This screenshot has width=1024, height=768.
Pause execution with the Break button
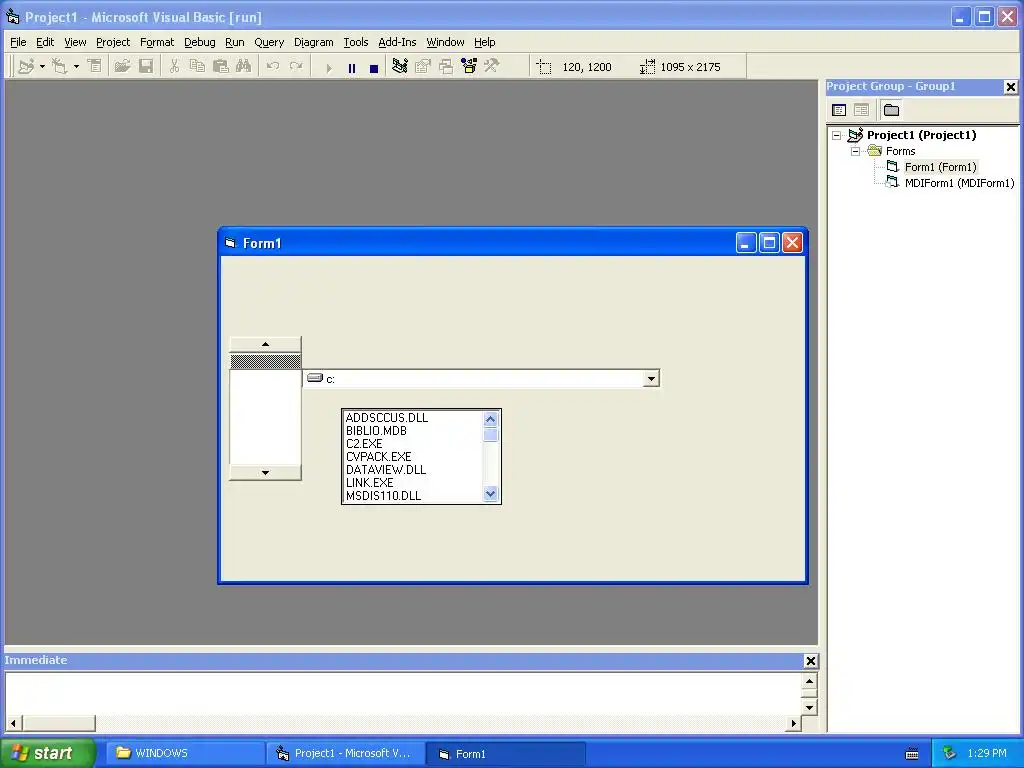[x=352, y=67]
